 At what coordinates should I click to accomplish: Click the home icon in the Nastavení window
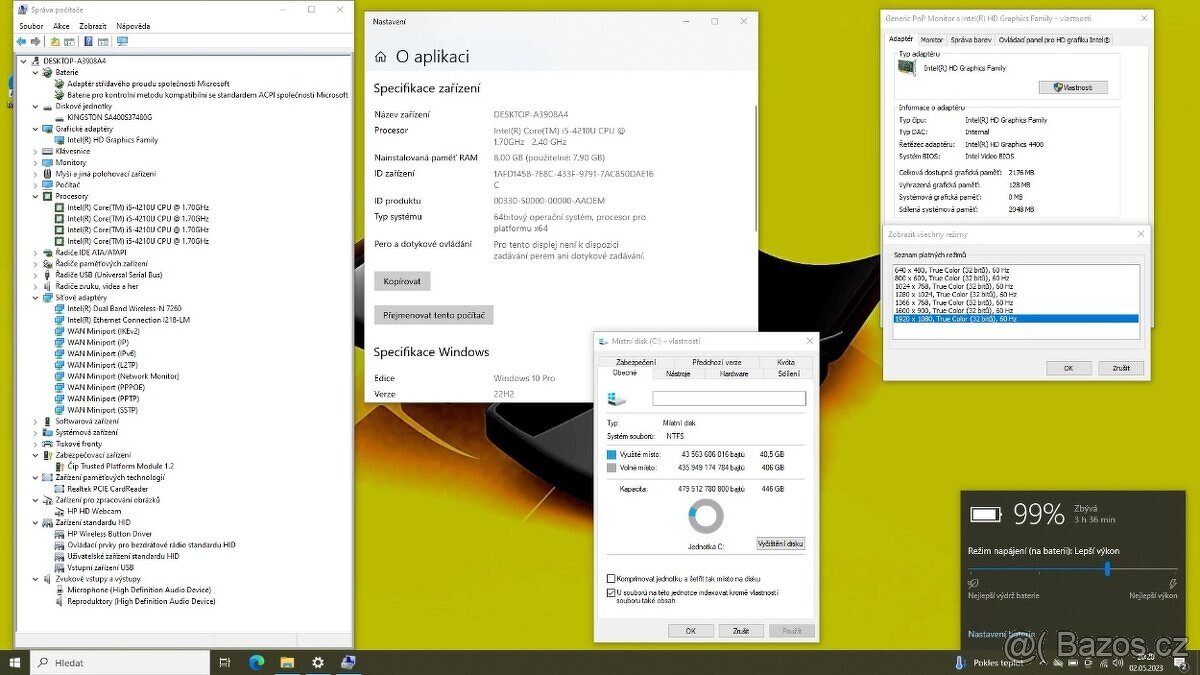381,58
